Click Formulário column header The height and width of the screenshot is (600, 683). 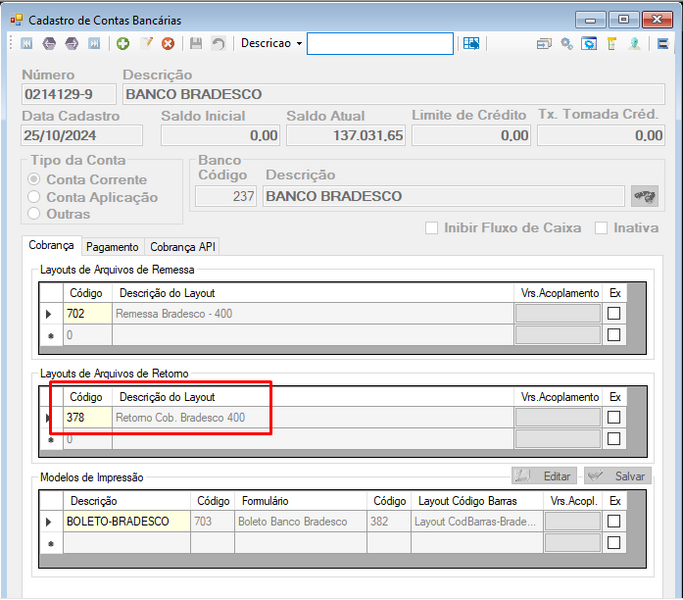click(x=301, y=501)
